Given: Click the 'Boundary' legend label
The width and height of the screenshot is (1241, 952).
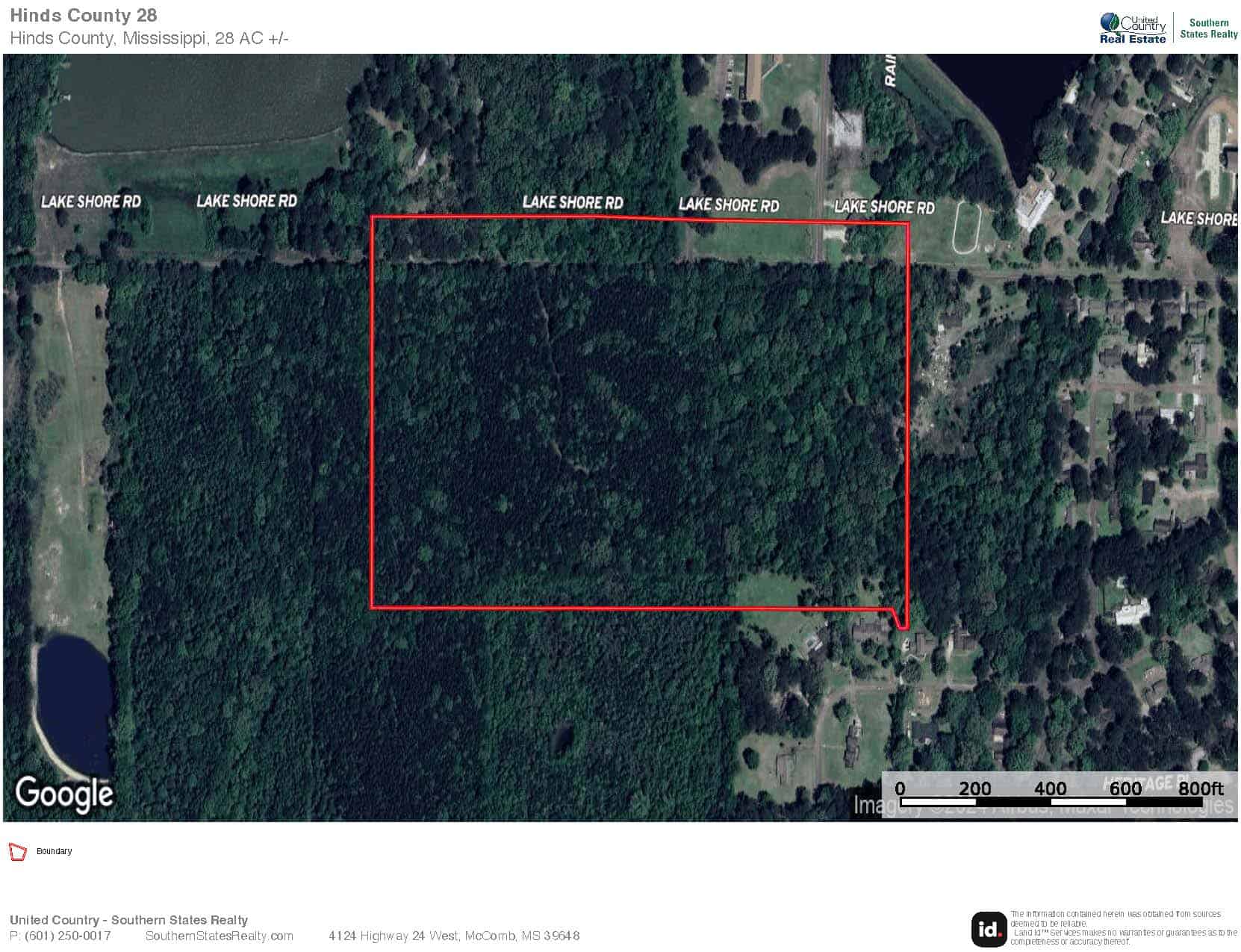Looking at the screenshot, I should (x=55, y=851).
